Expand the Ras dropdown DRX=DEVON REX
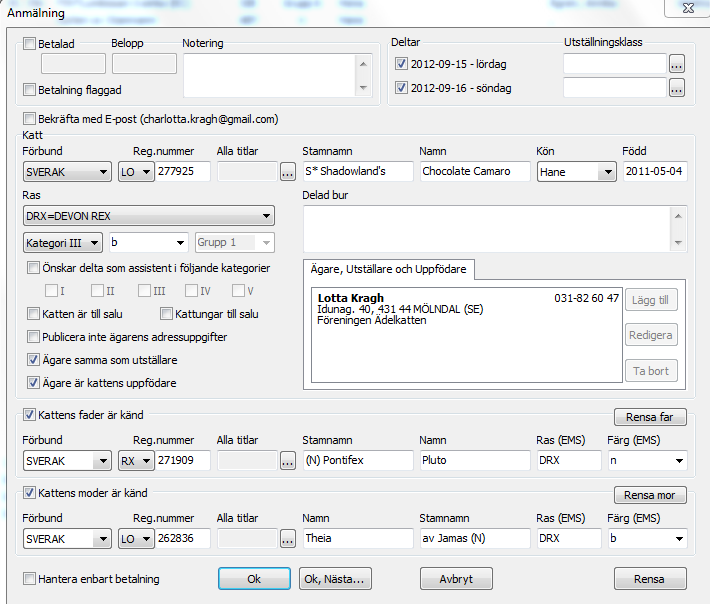The width and height of the screenshot is (710, 604). pyautogui.click(x=149, y=216)
